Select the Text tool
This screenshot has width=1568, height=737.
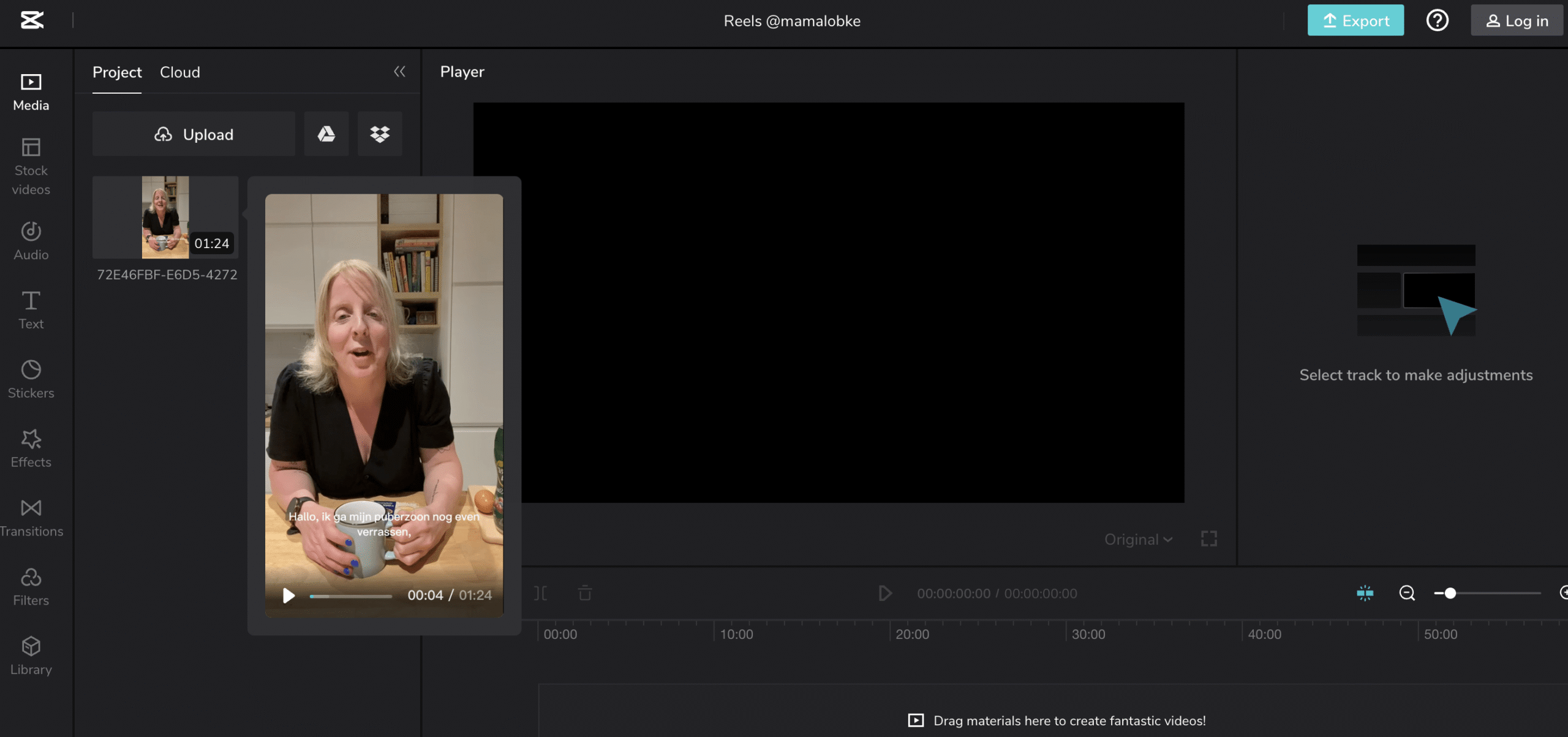pos(31,310)
